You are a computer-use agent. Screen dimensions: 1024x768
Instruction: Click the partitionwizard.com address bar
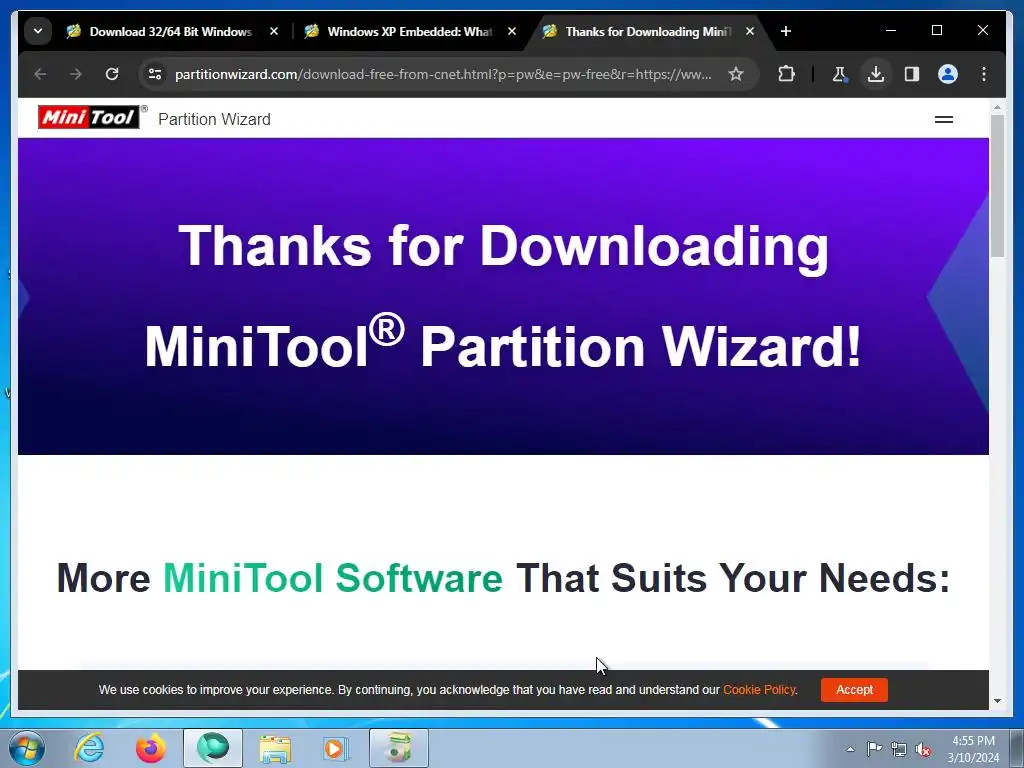pyautogui.click(x=443, y=74)
